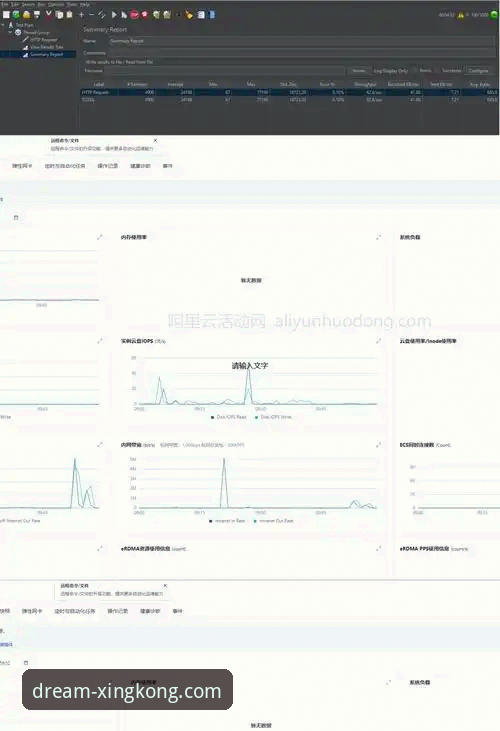Viewport: 500px width, 731px height.
Task: Toggle Disk IOPS Read legend series
Action: tap(228, 417)
